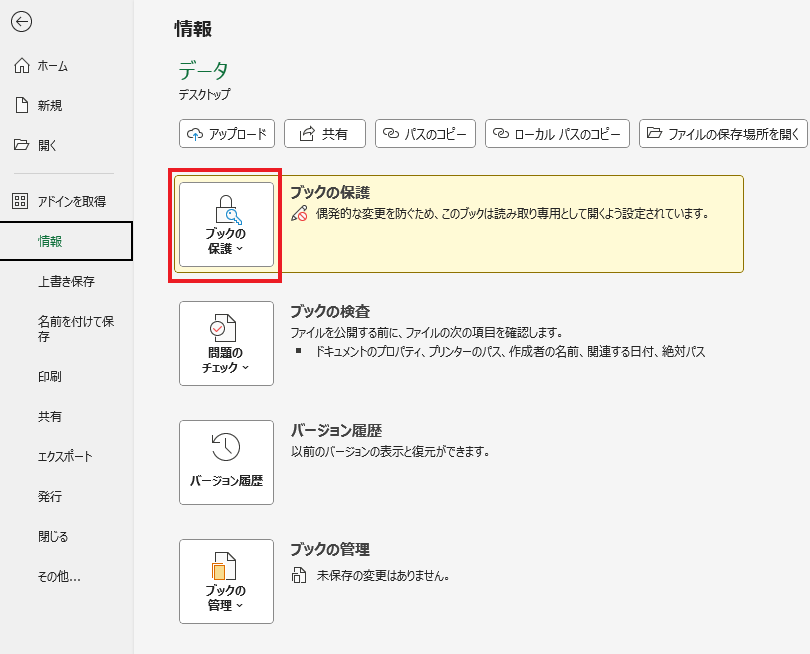The height and width of the screenshot is (654, 810).
Task: Expand the 問題のチェック dropdown button
Action: coord(226,343)
